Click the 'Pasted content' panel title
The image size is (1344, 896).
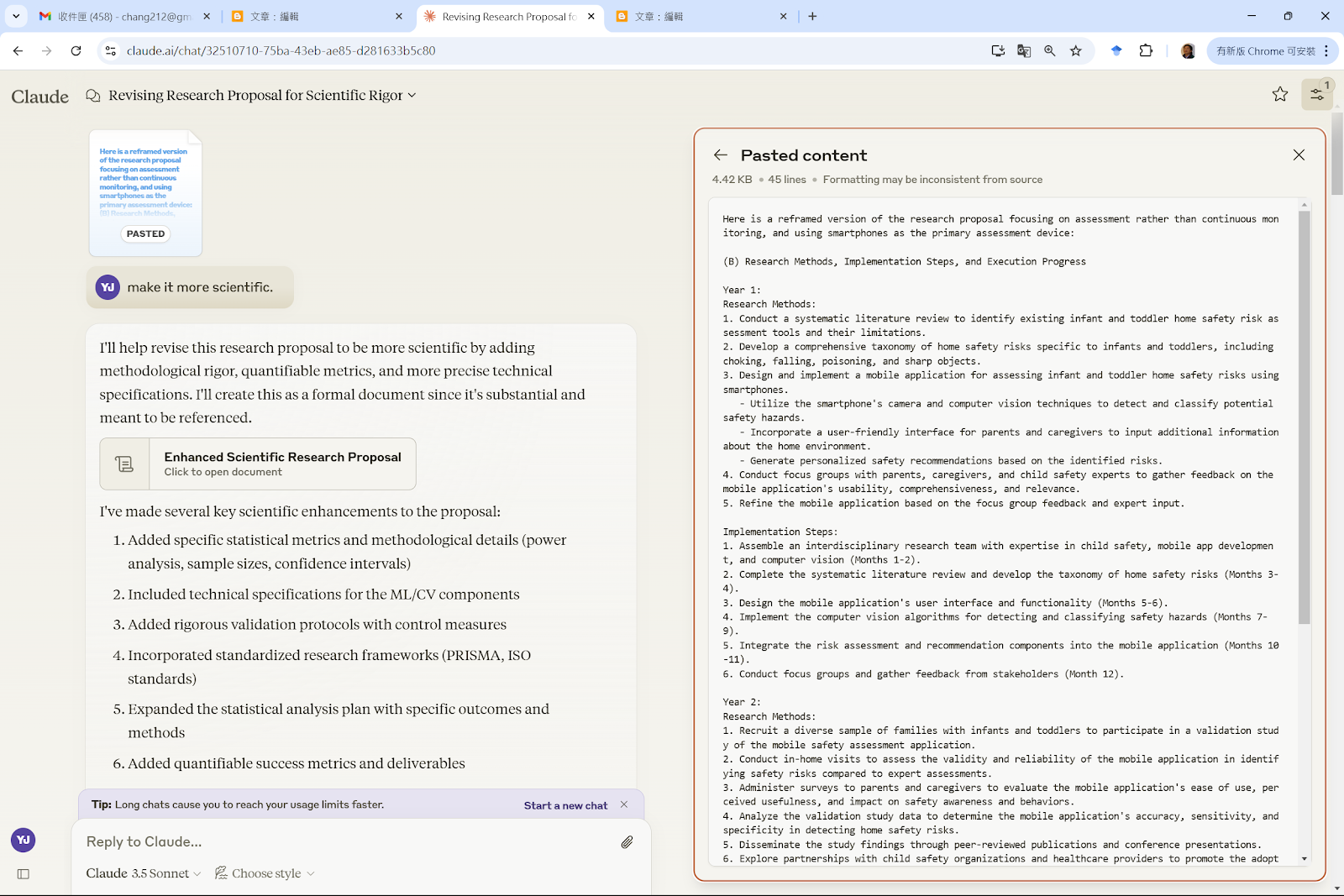click(x=804, y=155)
